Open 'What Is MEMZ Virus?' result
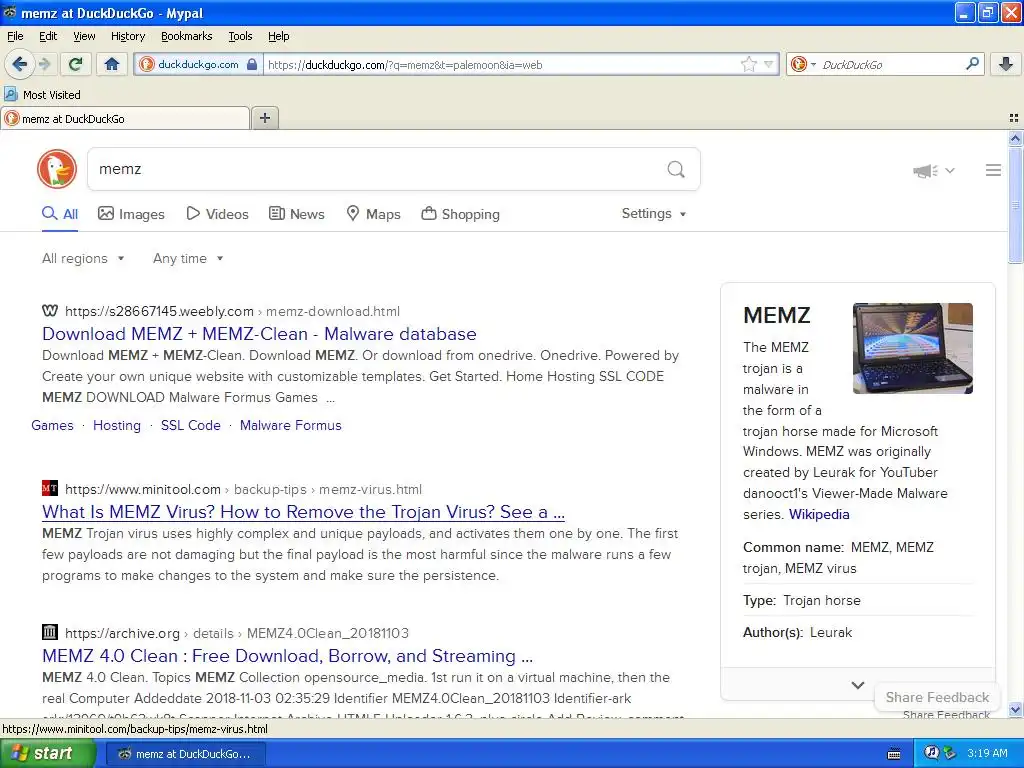The height and width of the screenshot is (768, 1024). (304, 511)
